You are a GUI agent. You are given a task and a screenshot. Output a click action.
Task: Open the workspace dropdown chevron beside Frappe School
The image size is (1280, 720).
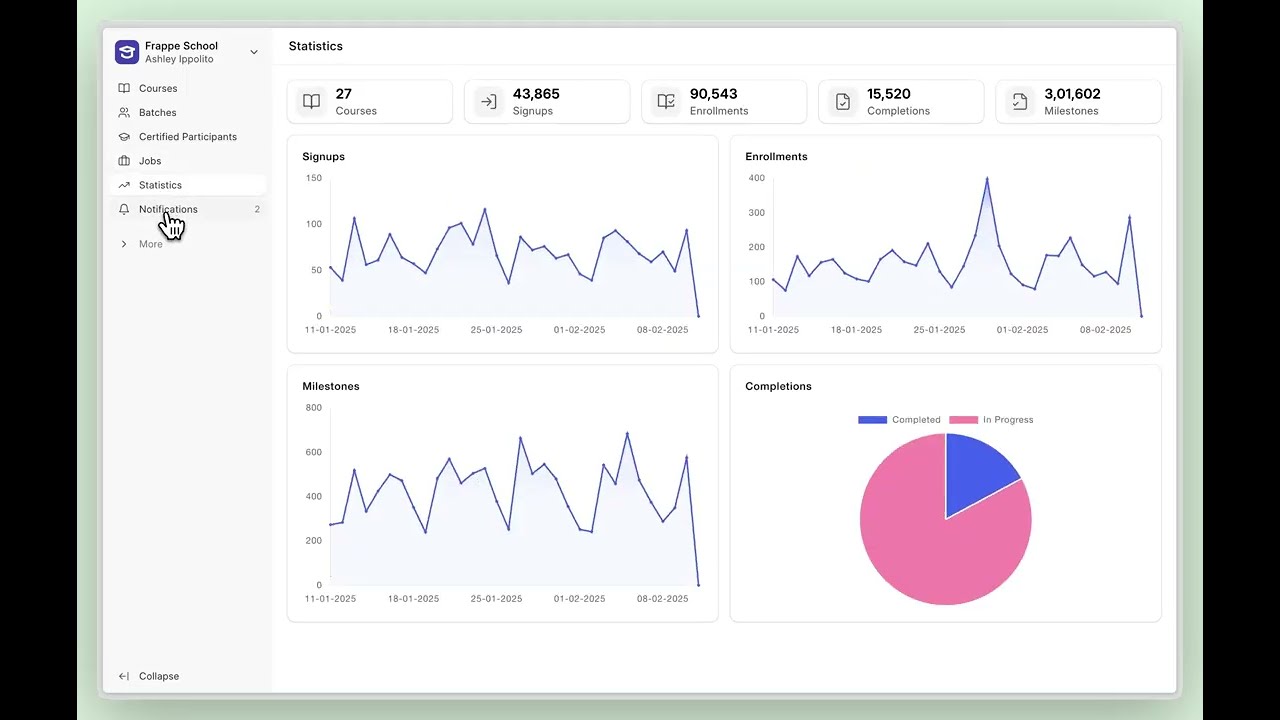point(254,52)
